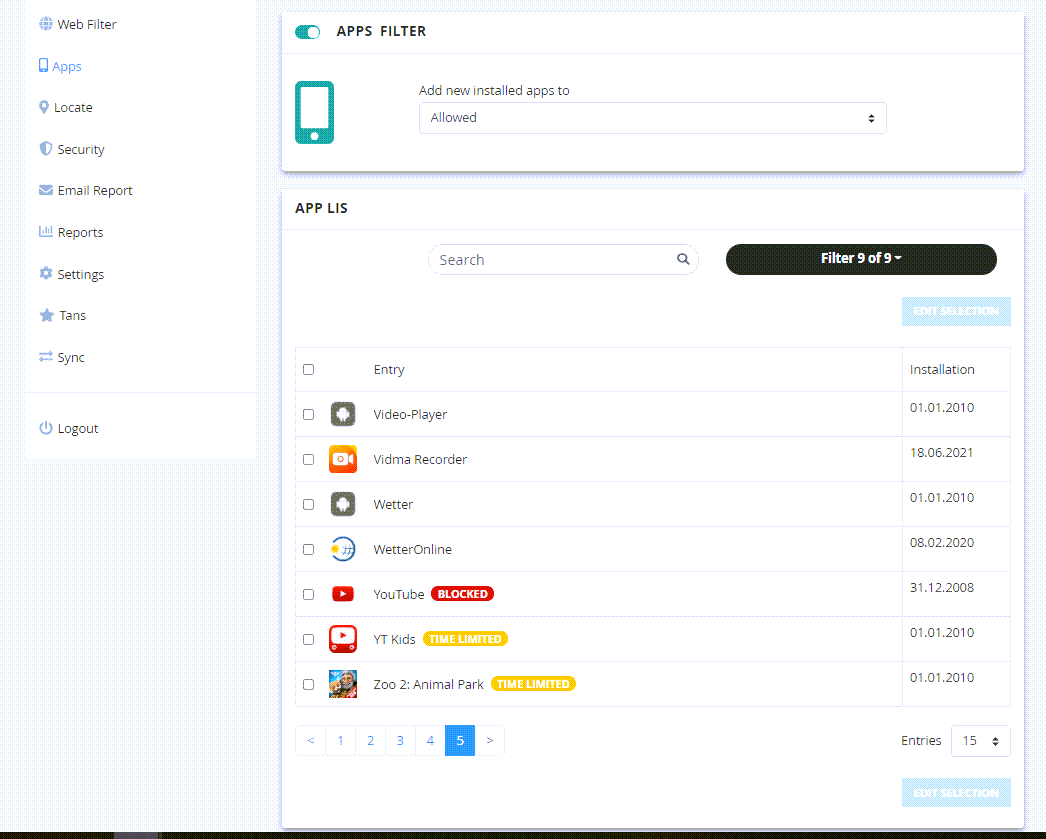Check the Zoo 2: Animal Park checkbox

(x=308, y=684)
